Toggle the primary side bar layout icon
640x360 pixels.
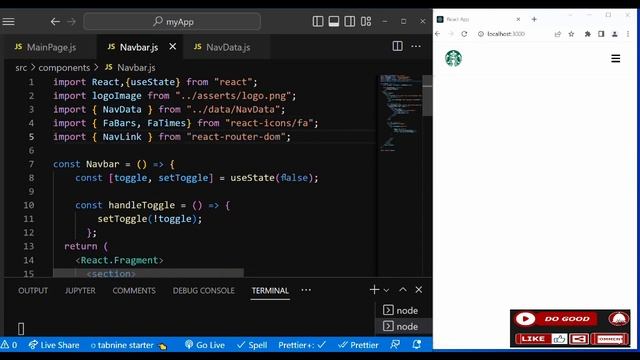[x=318, y=22]
